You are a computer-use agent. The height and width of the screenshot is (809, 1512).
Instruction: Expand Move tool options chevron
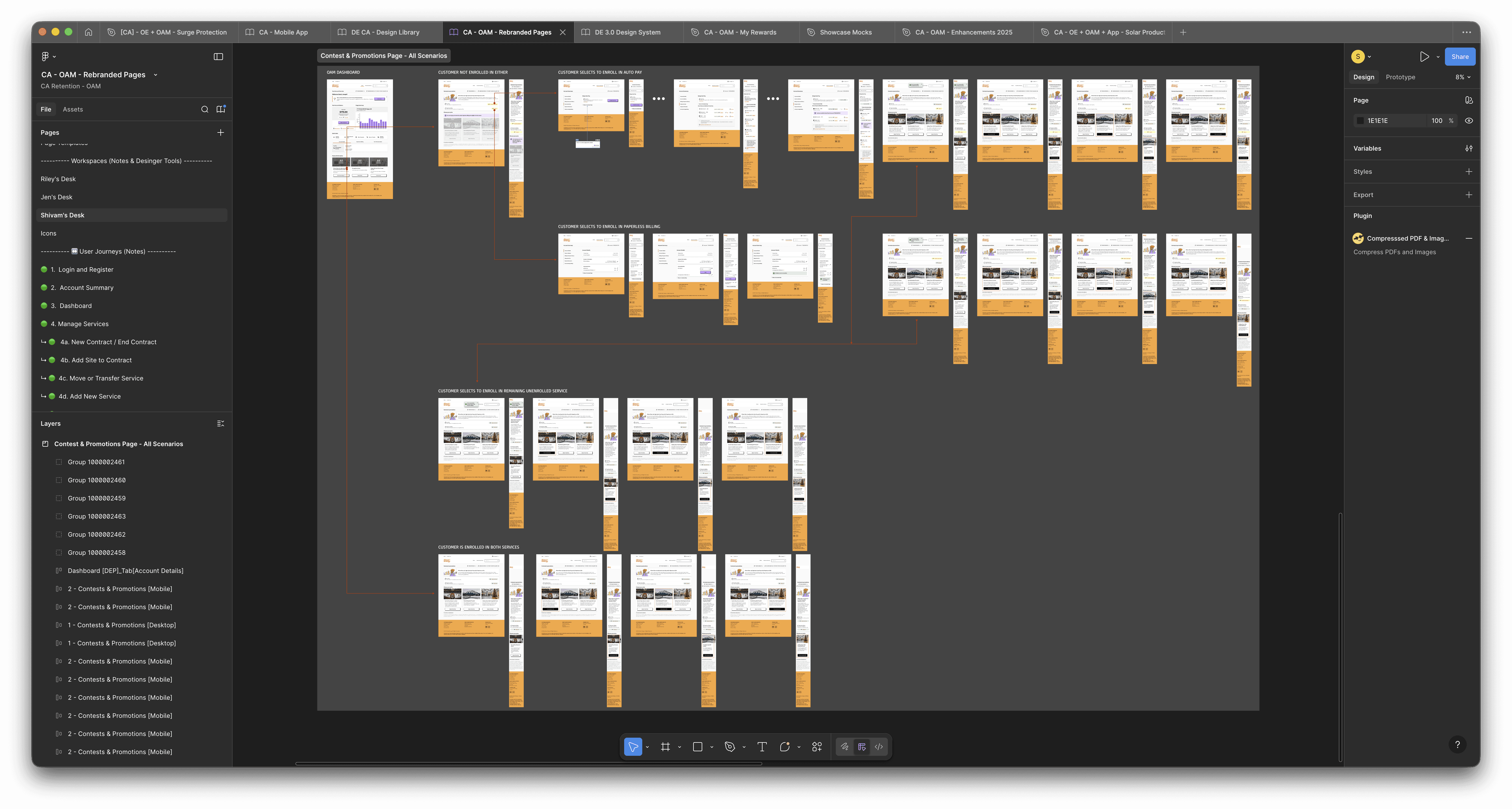(647, 747)
